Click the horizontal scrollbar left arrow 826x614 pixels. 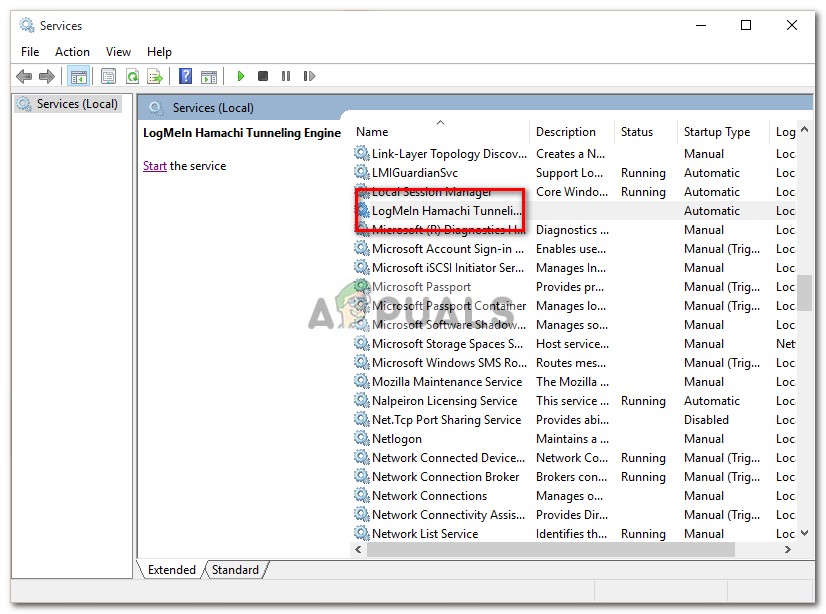[x=358, y=549]
